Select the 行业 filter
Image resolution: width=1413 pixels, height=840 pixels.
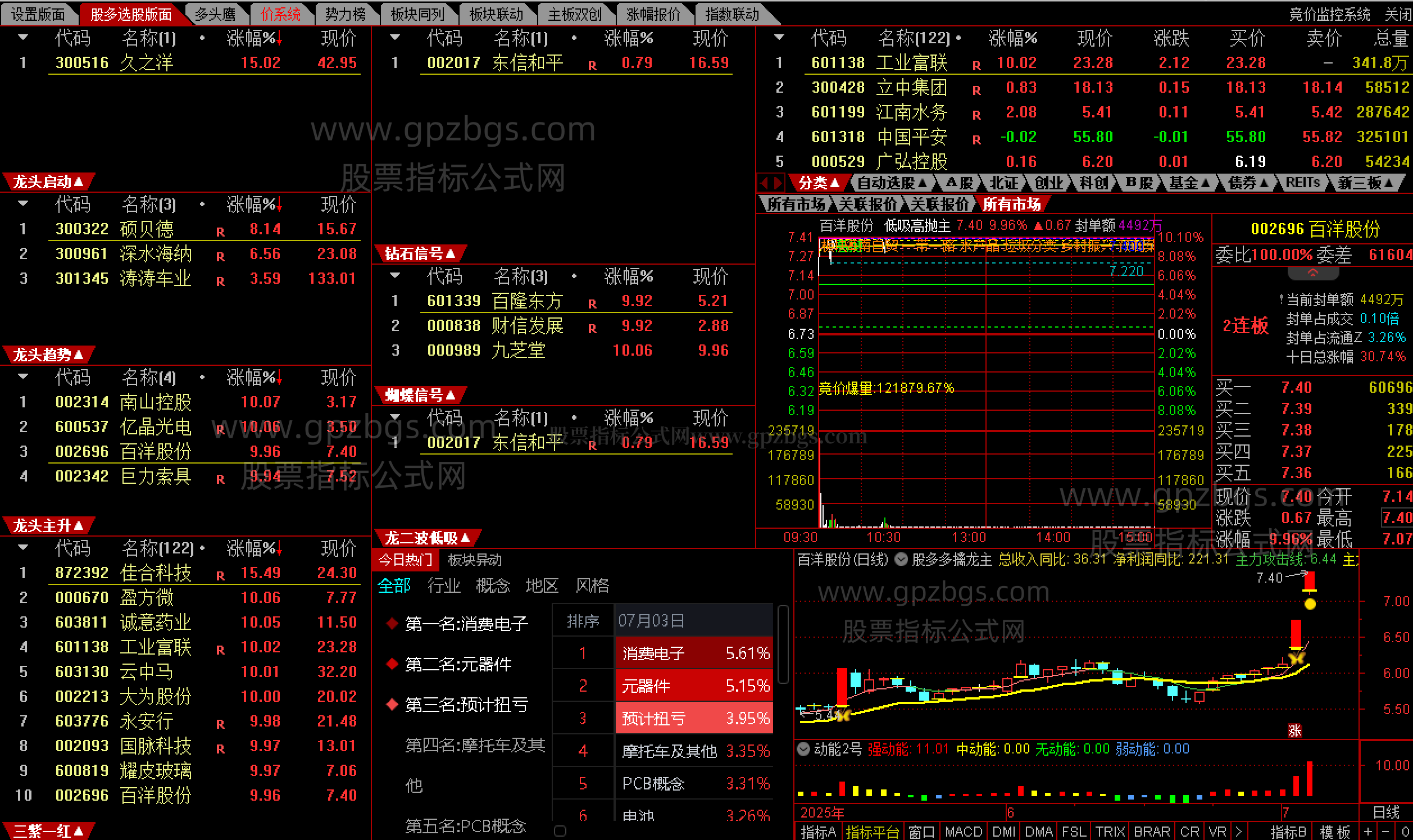(444, 585)
